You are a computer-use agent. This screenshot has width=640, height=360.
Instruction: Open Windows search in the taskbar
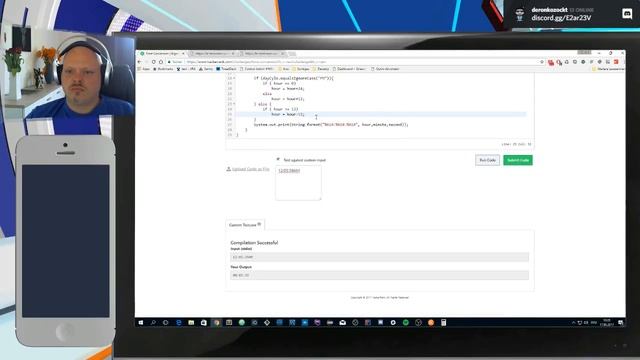tap(153, 322)
